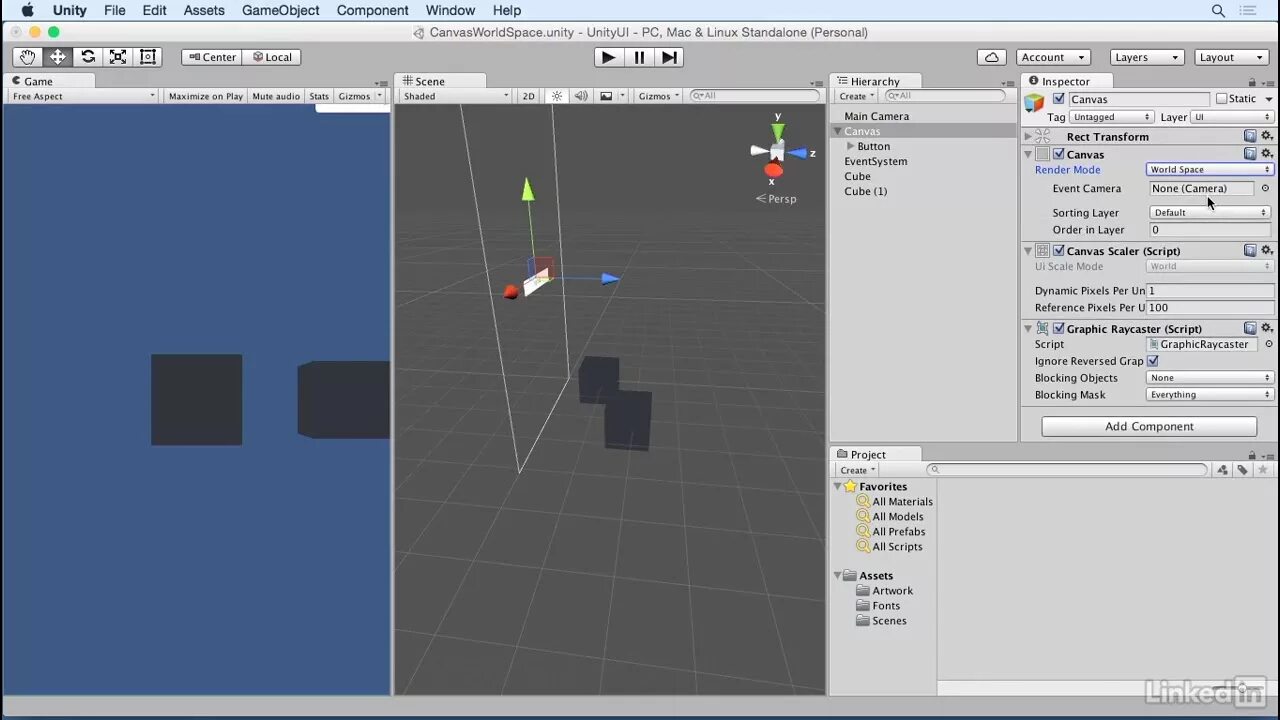The height and width of the screenshot is (720, 1280).
Task: Disable the Canvas component checkbox
Action: point(1058,154)
